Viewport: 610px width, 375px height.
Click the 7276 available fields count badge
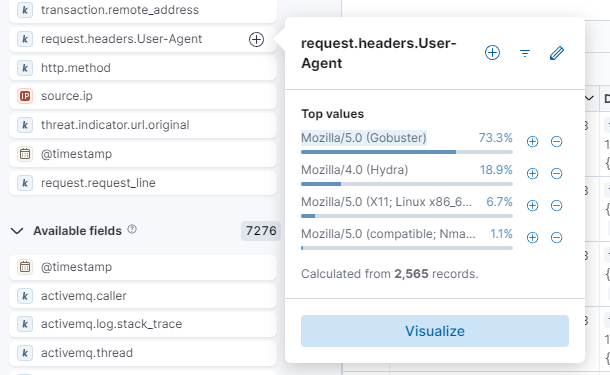[261, 231]
